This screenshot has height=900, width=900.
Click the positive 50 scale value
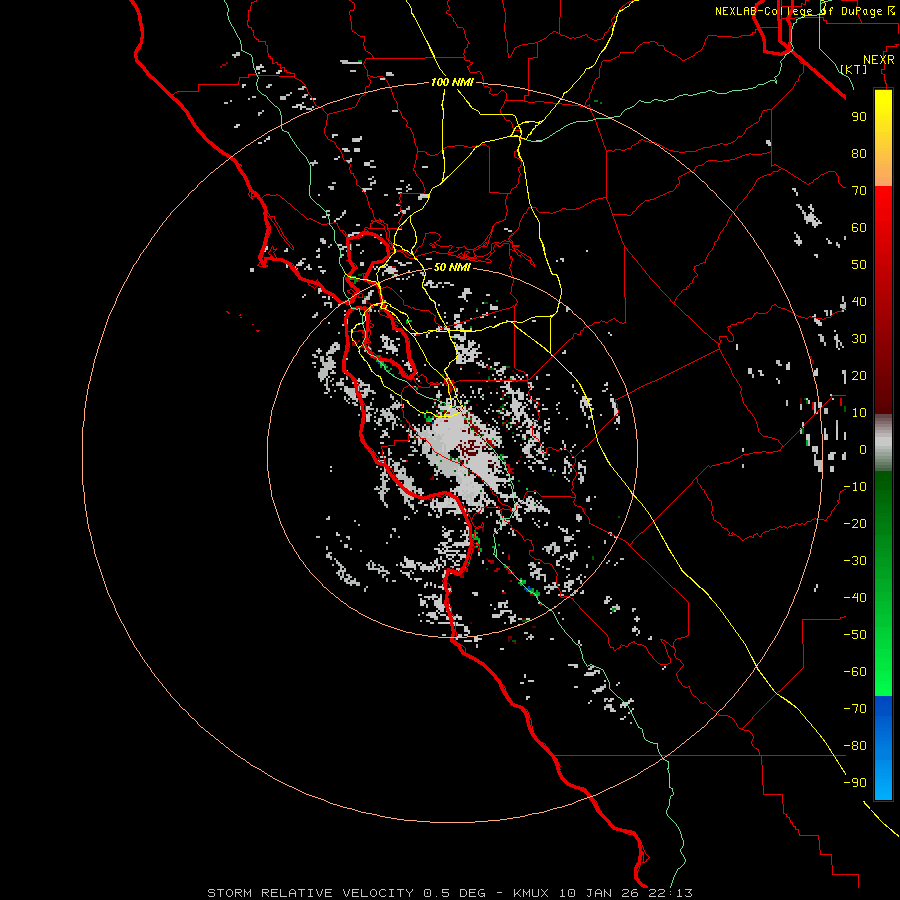[x=859, y=265]
